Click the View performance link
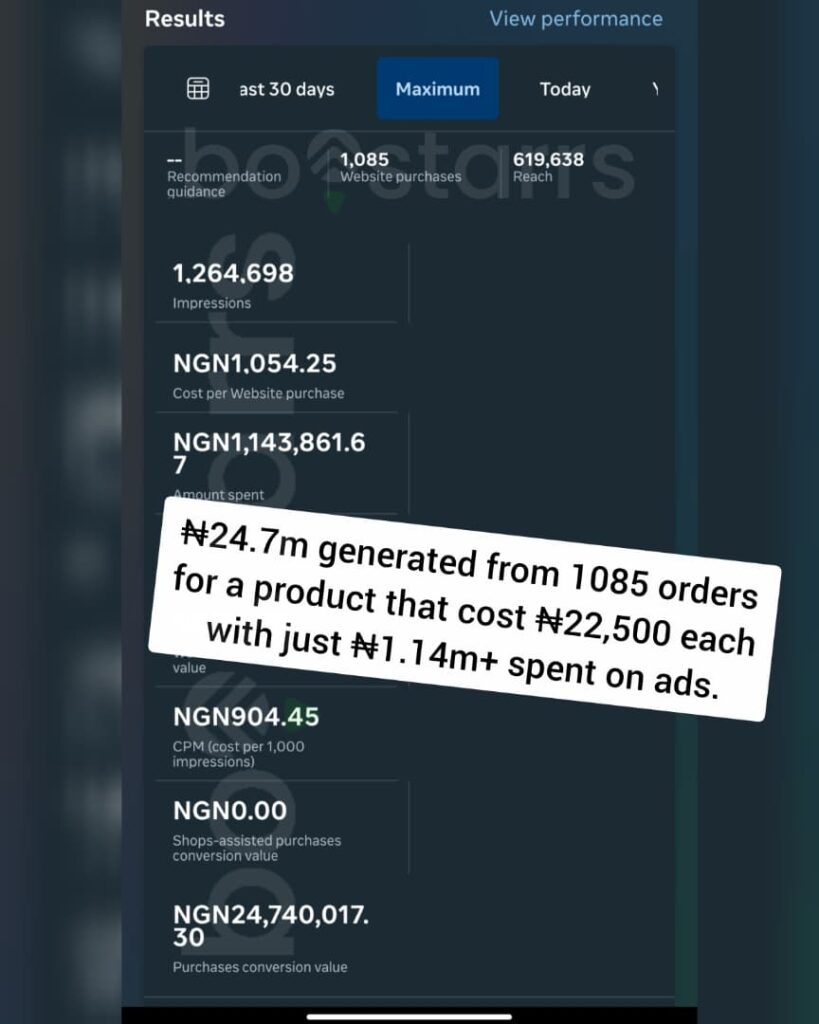The height and width of the screenshot is (1024, 819). 575,19
